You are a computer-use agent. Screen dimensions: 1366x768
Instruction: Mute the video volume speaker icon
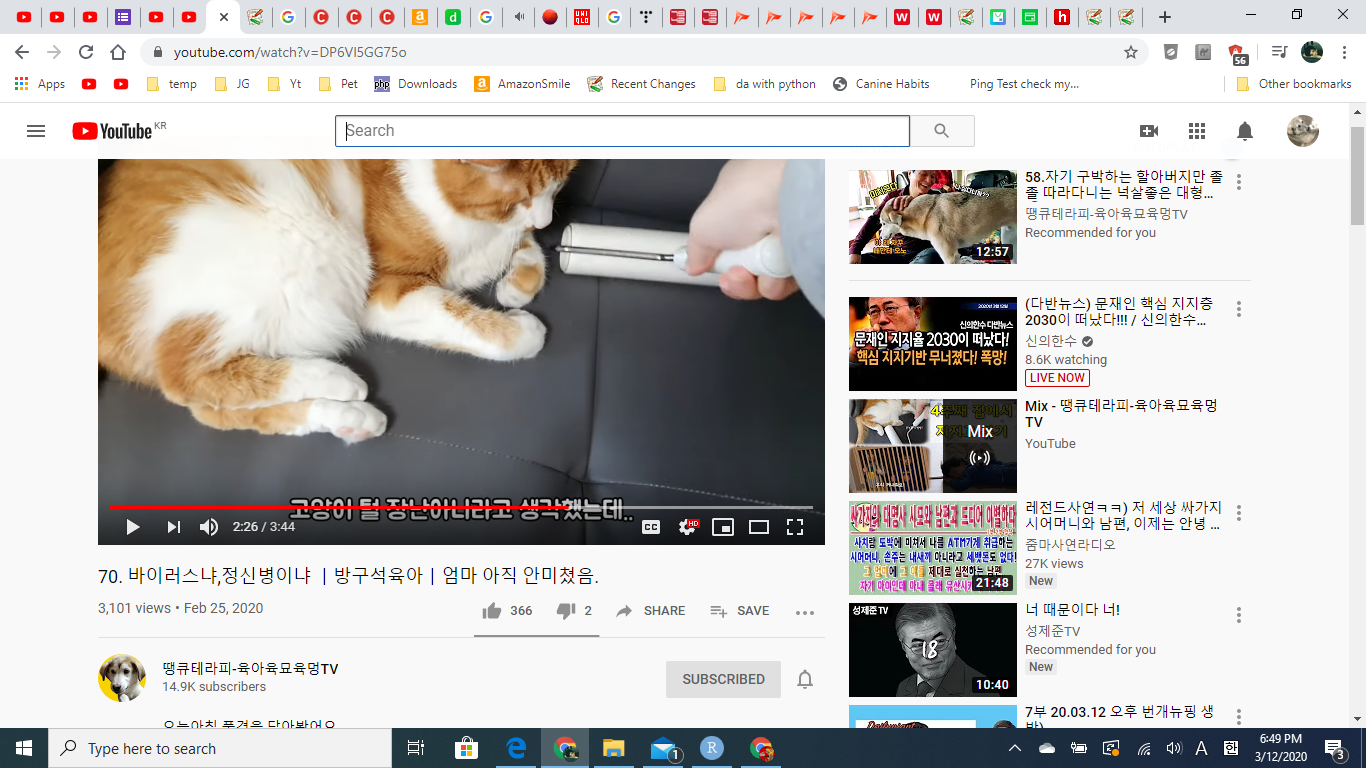point(209,527)
